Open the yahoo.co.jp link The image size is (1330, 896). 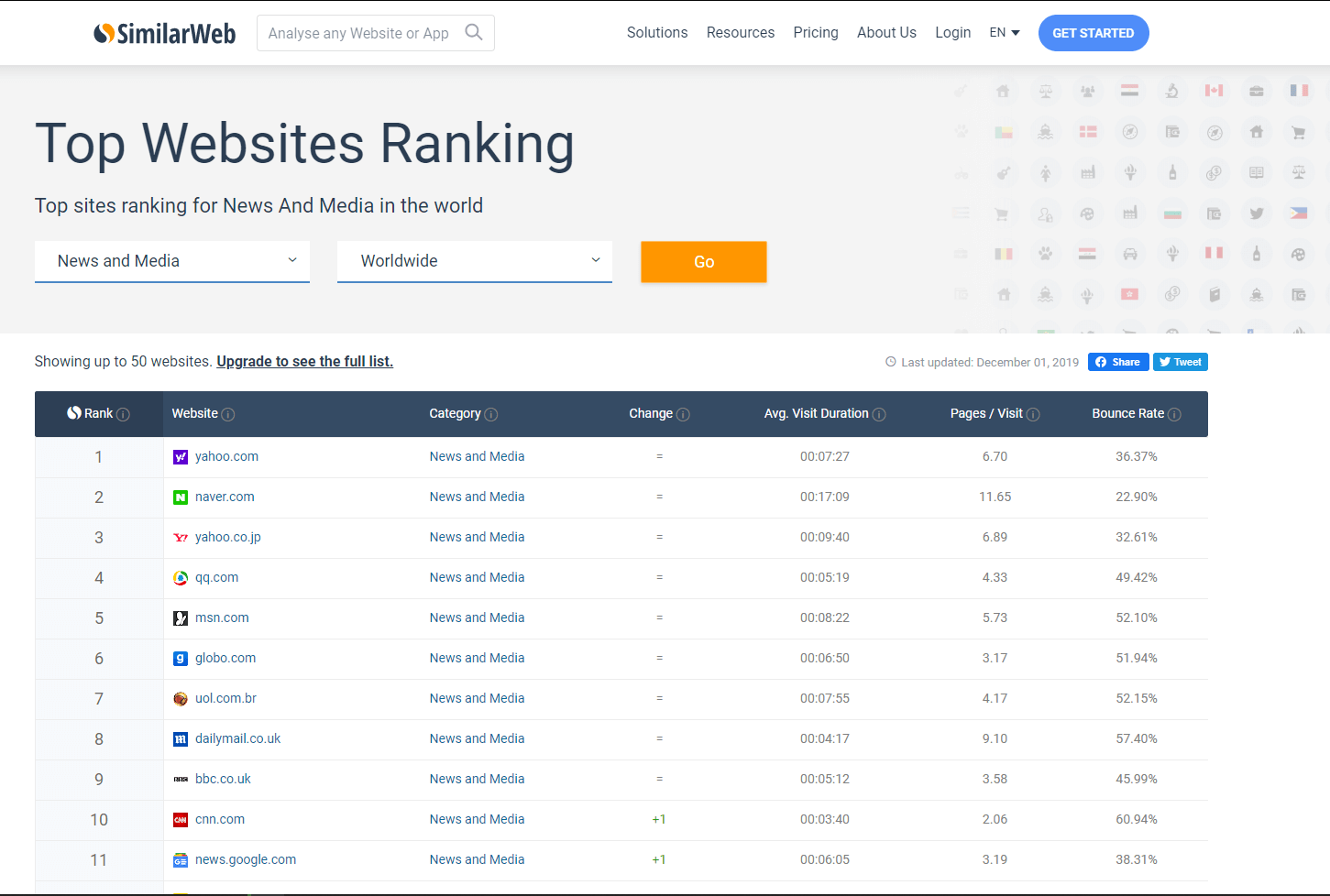point(228,537)
